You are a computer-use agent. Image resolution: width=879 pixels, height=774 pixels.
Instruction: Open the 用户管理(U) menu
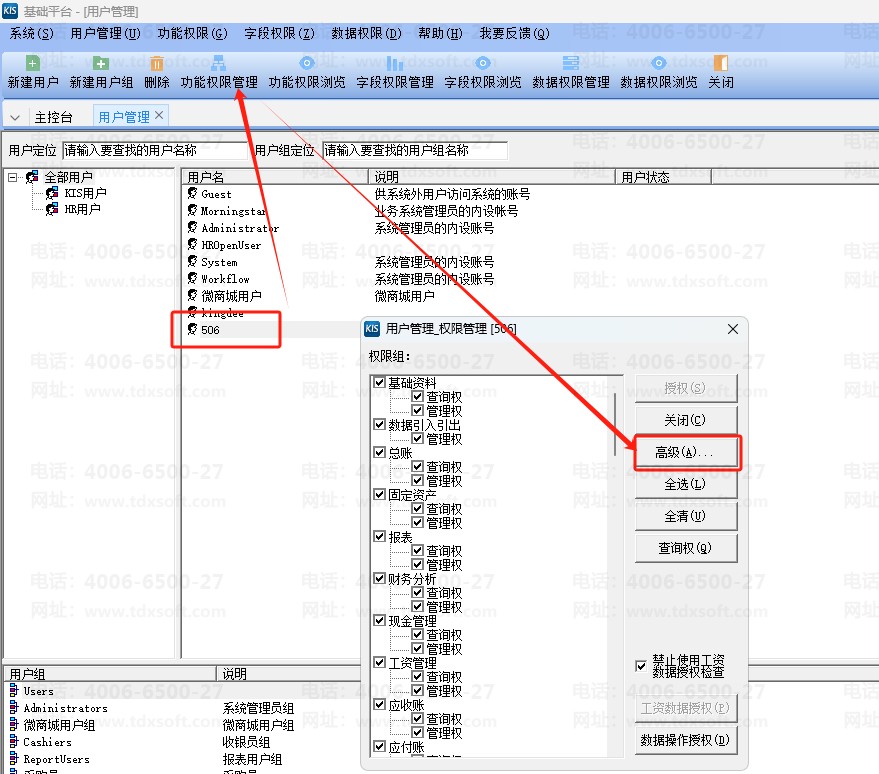click(104, 33)
